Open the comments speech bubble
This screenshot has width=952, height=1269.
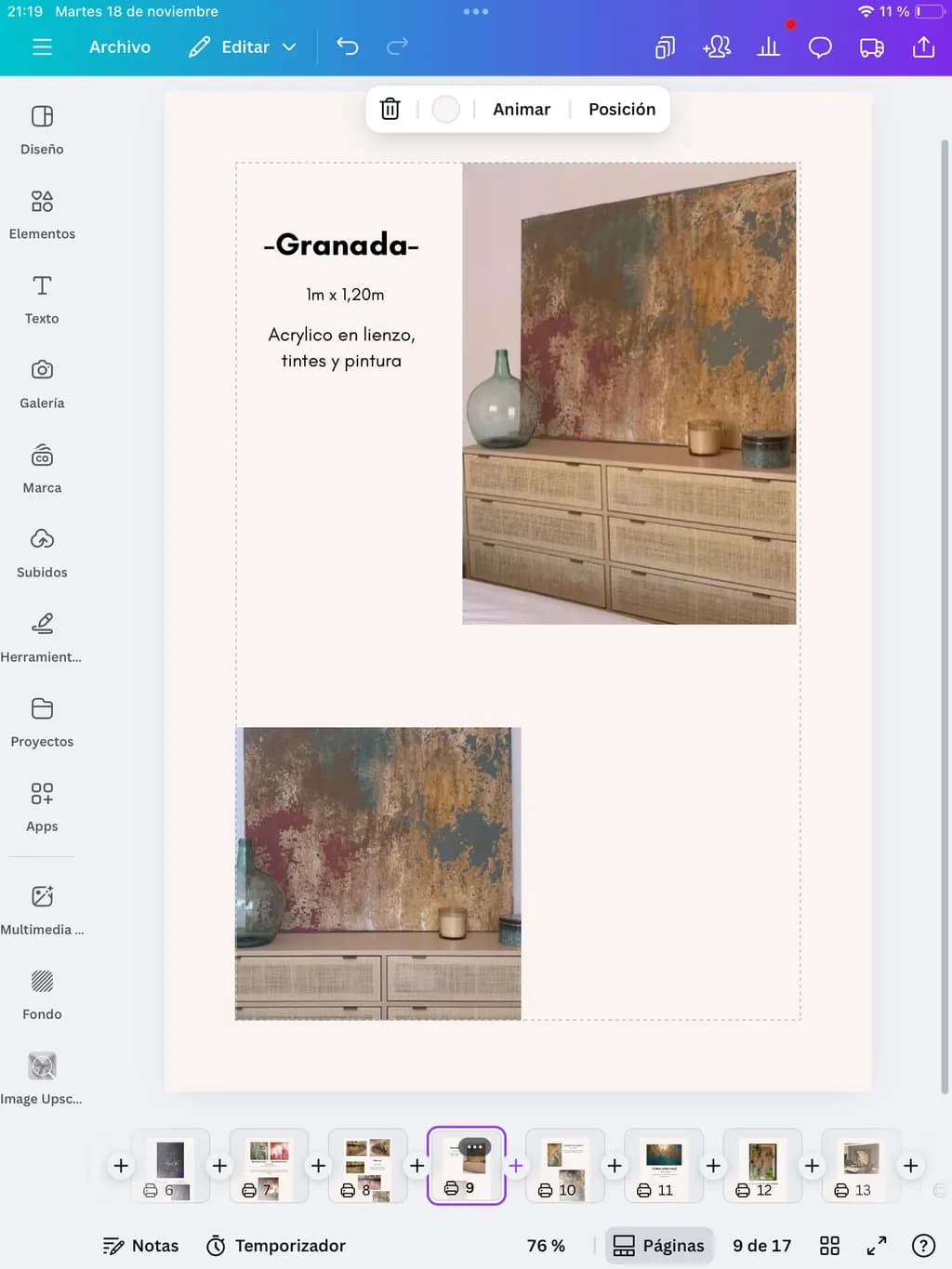pos(820,46)
